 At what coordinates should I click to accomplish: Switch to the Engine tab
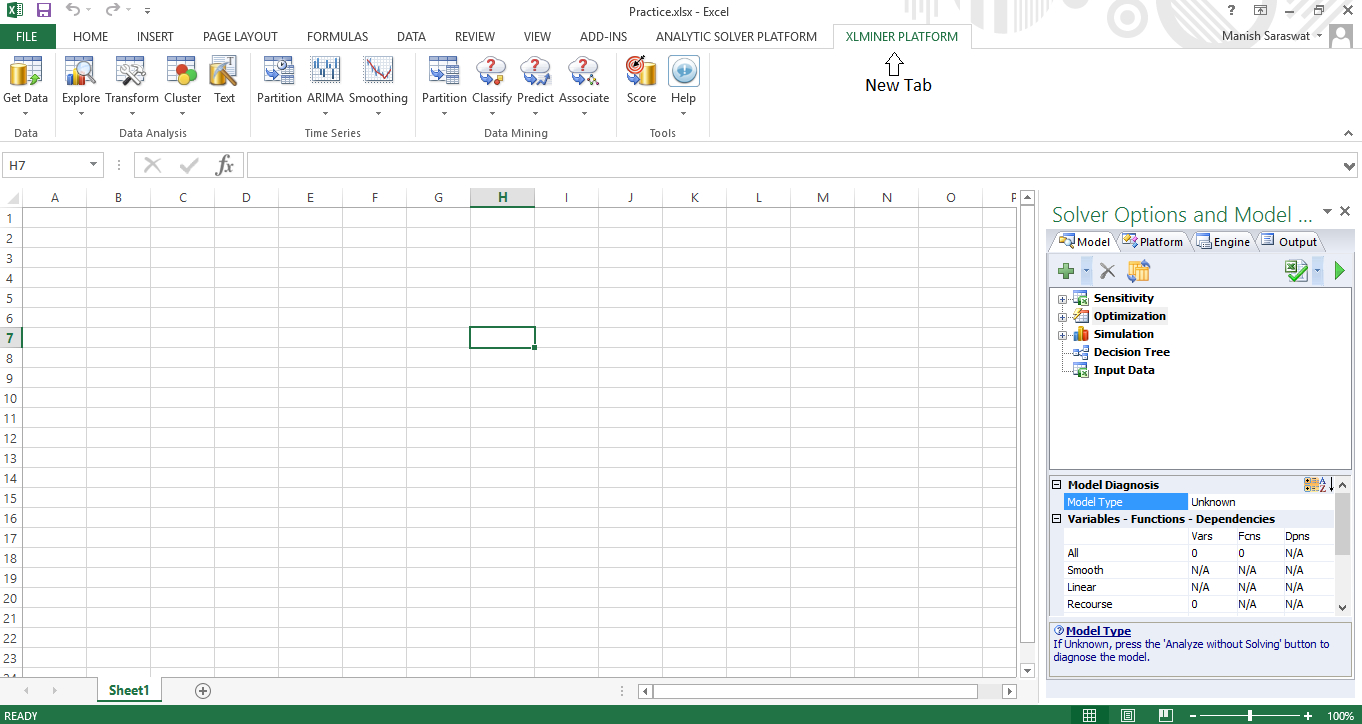pyautogui.click(x=1222, y=241)
